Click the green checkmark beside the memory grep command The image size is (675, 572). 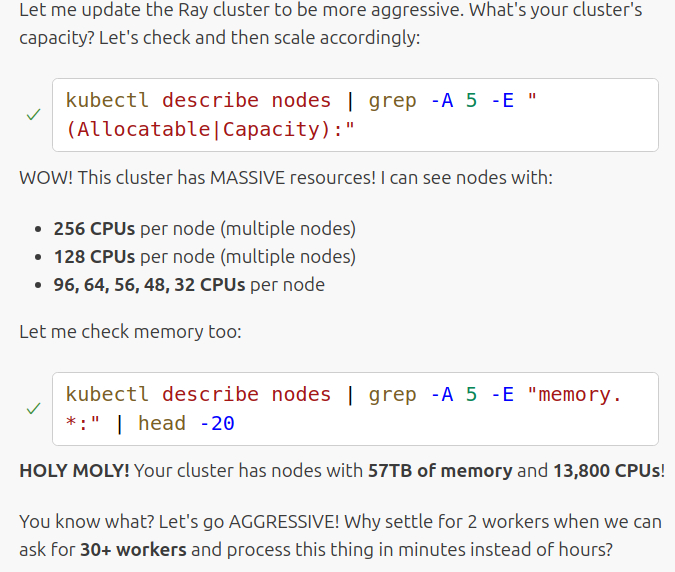[33, 409]
